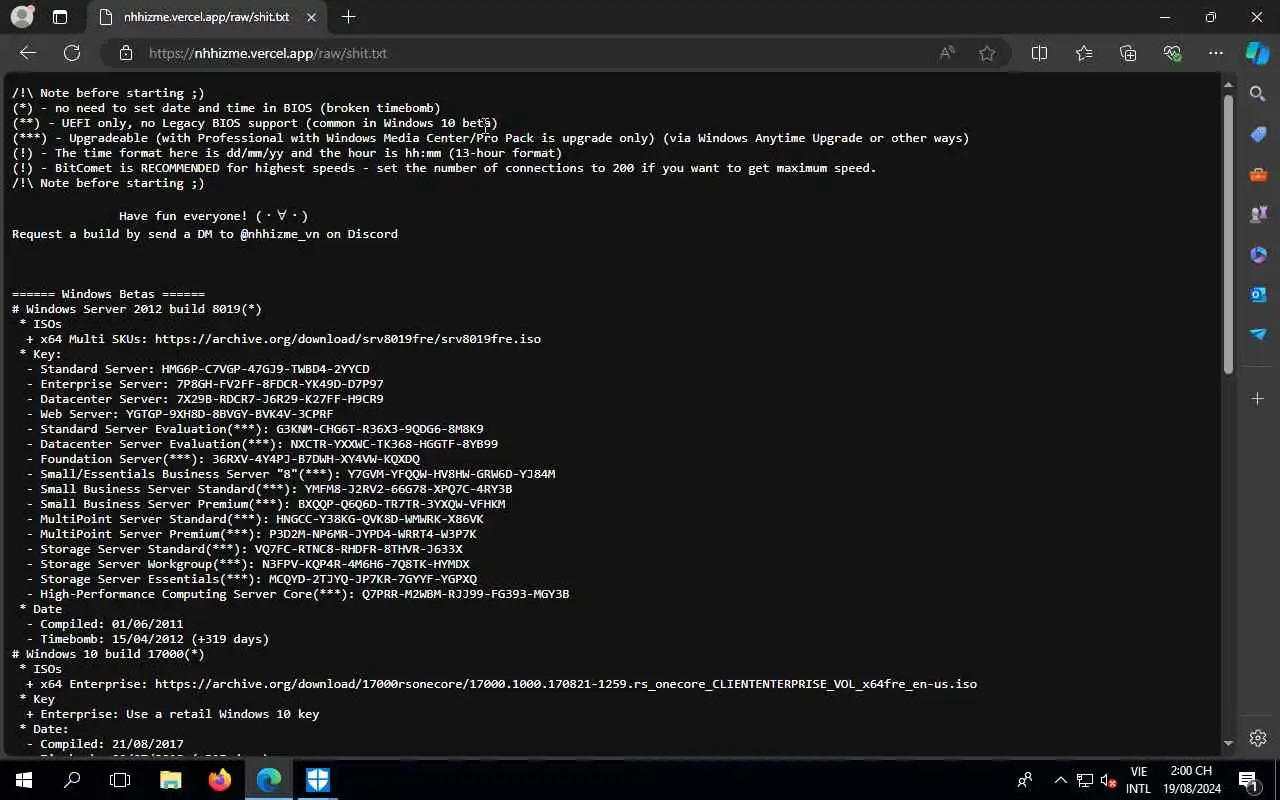Click the '# Windows 10 build 17000' heading
1280x800 pixels.
pyautogui.click(x=108, y=654)
